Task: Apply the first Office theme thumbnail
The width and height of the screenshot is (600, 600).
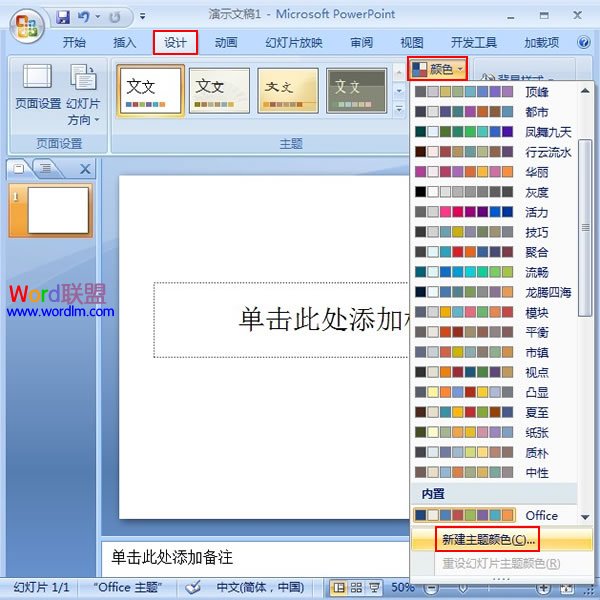Action: [150, 90]
